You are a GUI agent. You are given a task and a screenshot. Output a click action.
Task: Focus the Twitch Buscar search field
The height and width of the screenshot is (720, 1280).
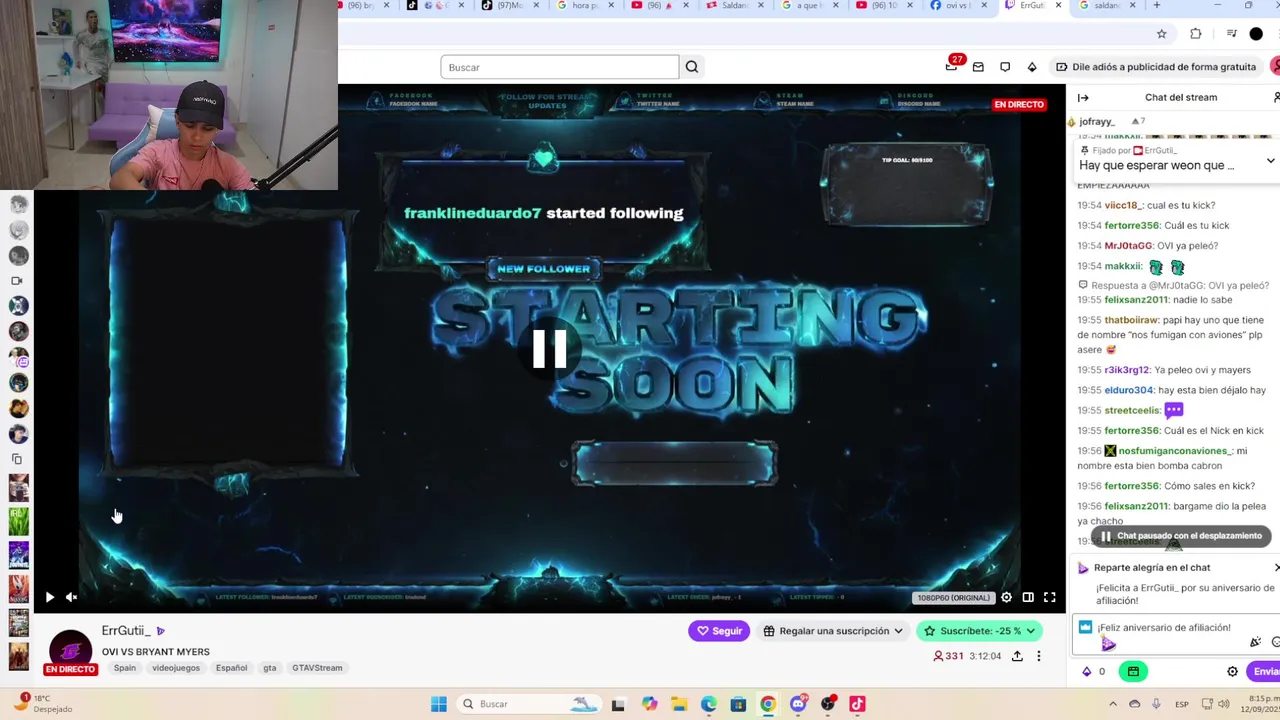tap(560, 67)
